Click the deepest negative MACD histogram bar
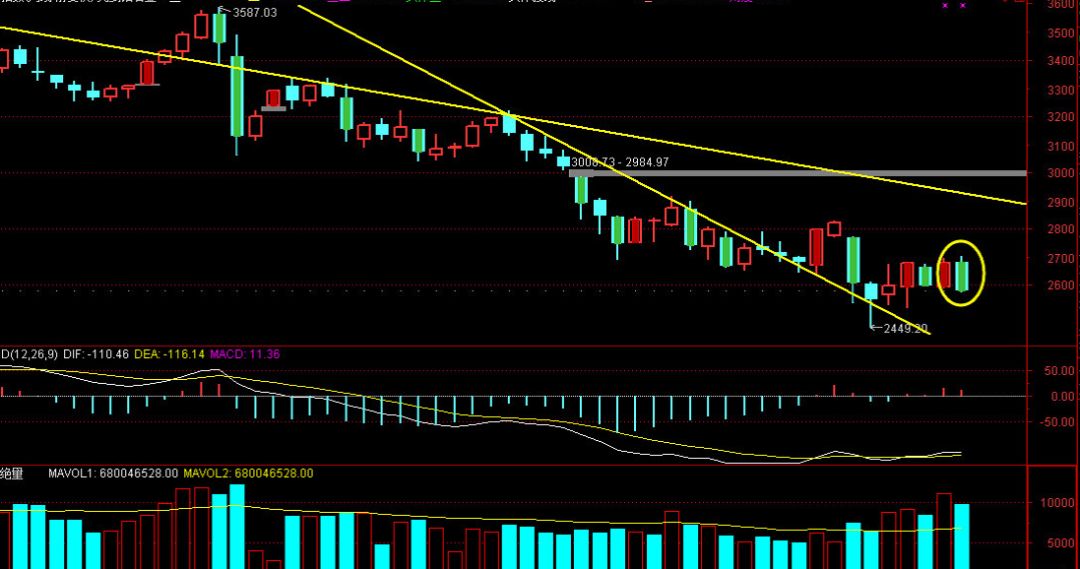 pyautogui.click(x=634, y=412)
